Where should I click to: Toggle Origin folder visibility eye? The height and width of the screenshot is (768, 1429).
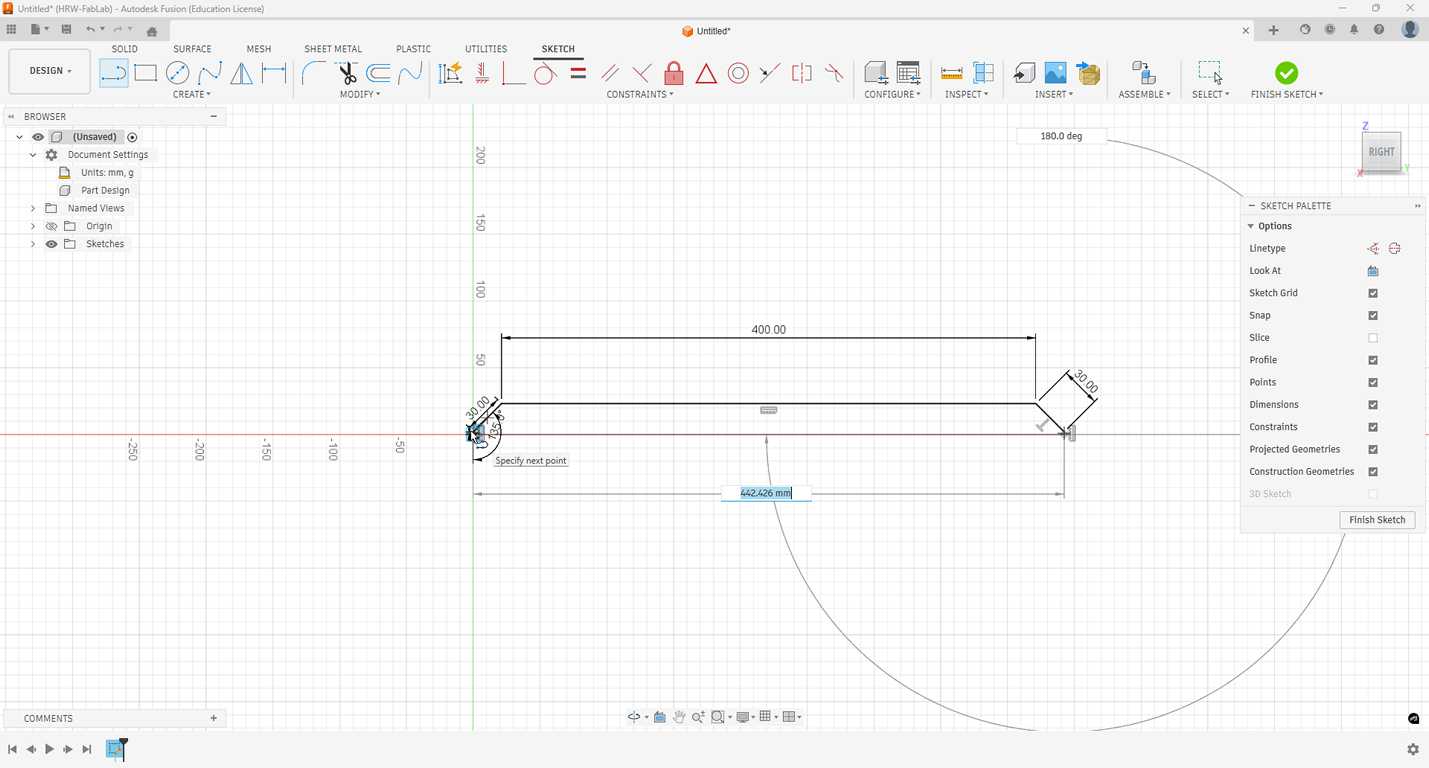(51, 226)
